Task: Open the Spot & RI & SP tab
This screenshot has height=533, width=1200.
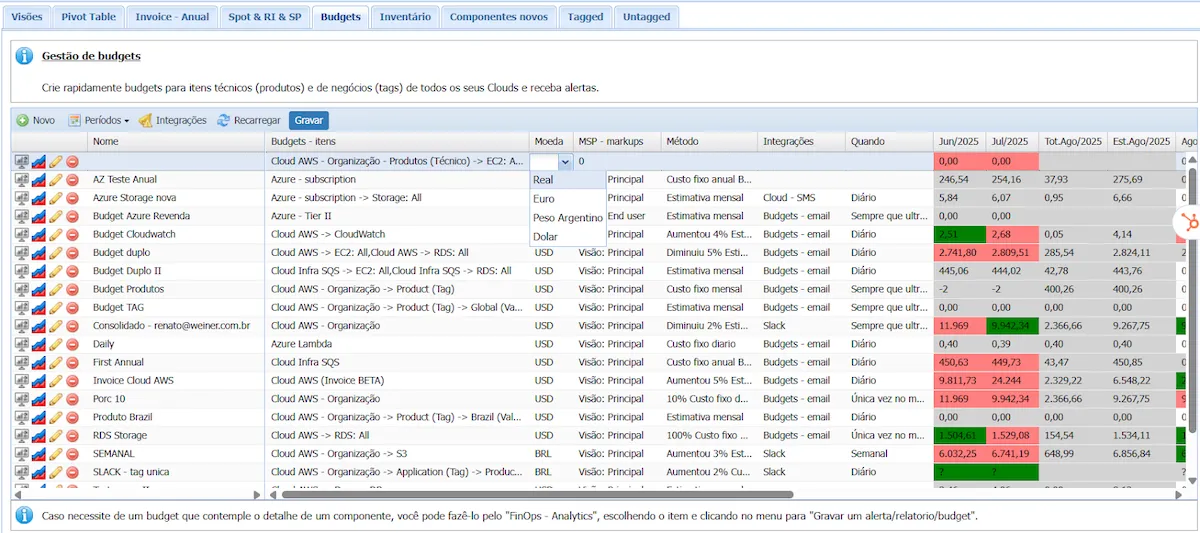Action: coord(264,17)
